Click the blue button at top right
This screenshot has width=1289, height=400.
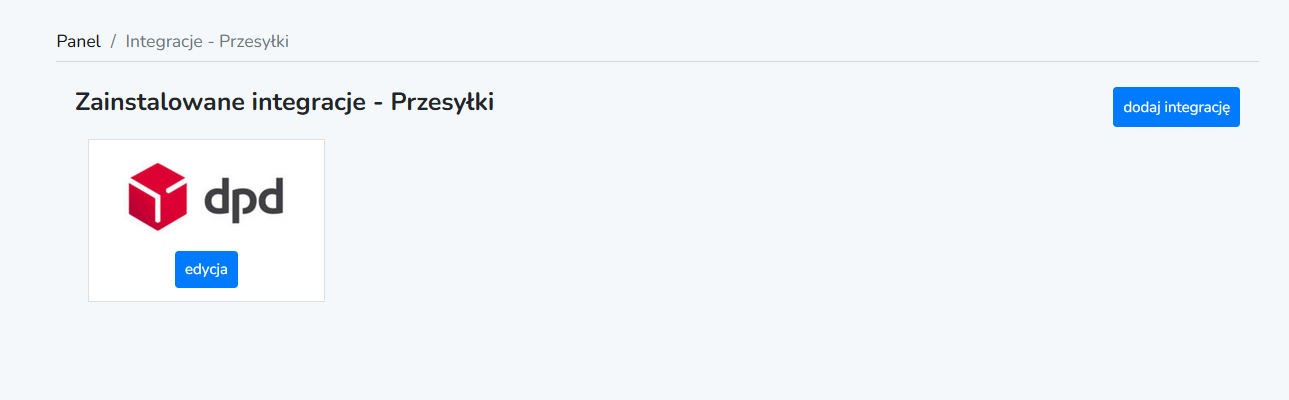(x=1176, y=107)
